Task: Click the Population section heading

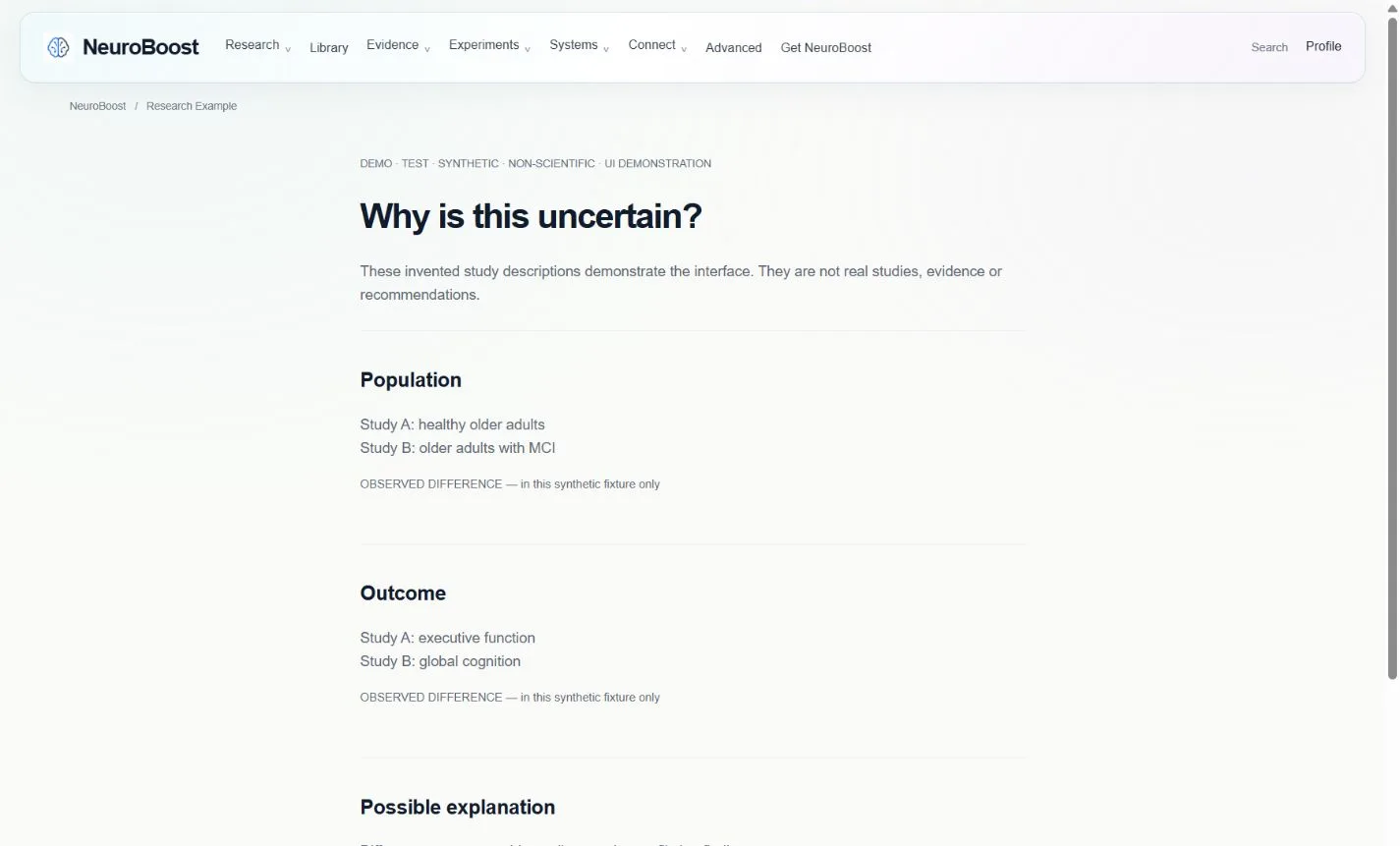Action: point(411,380)
